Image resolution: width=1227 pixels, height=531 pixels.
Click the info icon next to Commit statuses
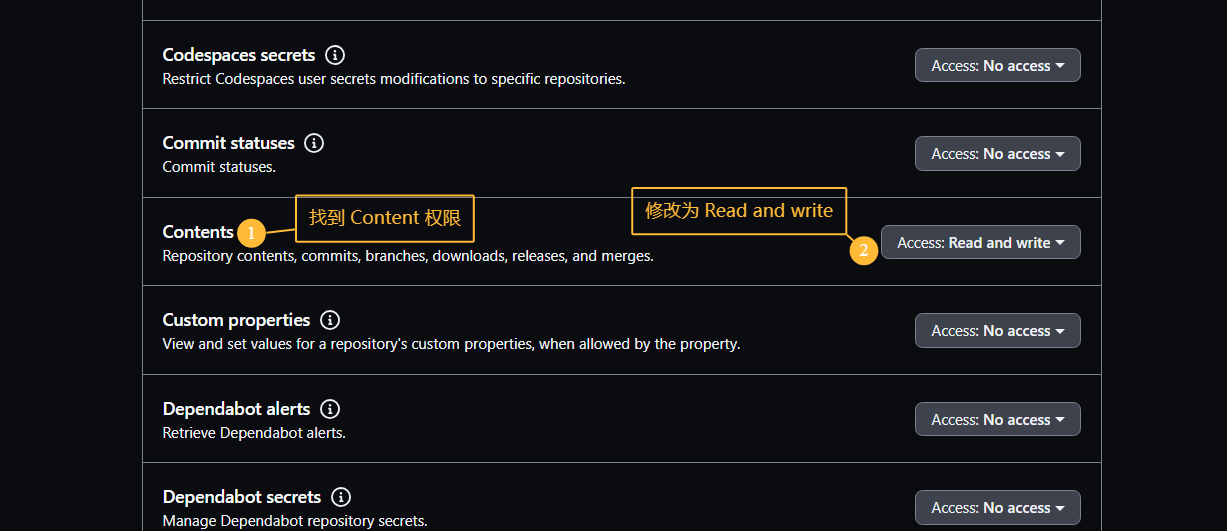point(314,143)
